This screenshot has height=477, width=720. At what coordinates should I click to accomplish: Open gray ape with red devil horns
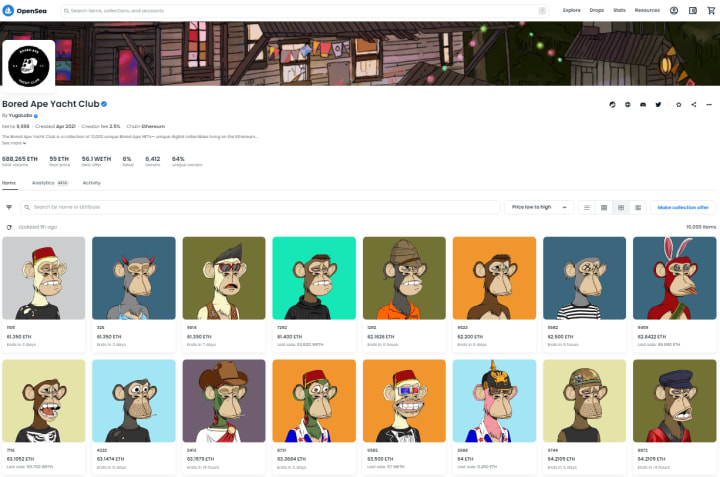pos(134,278)
